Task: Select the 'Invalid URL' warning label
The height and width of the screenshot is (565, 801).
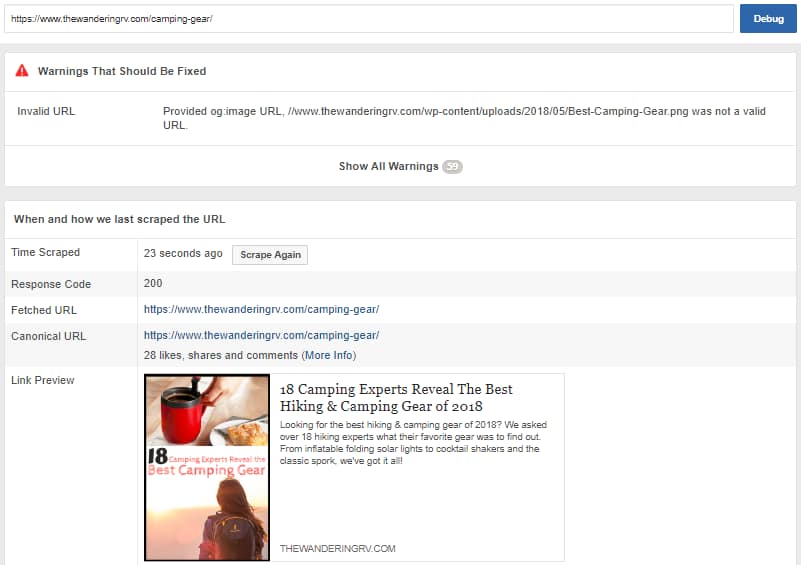Action: click(46, 111)
